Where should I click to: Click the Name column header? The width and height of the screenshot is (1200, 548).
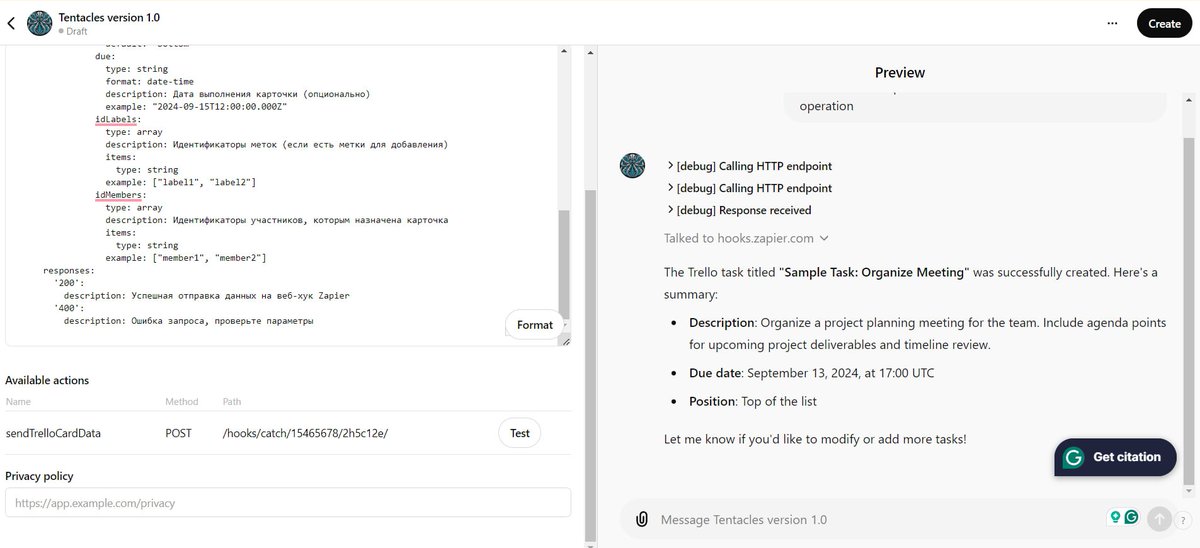pos(18,402)
